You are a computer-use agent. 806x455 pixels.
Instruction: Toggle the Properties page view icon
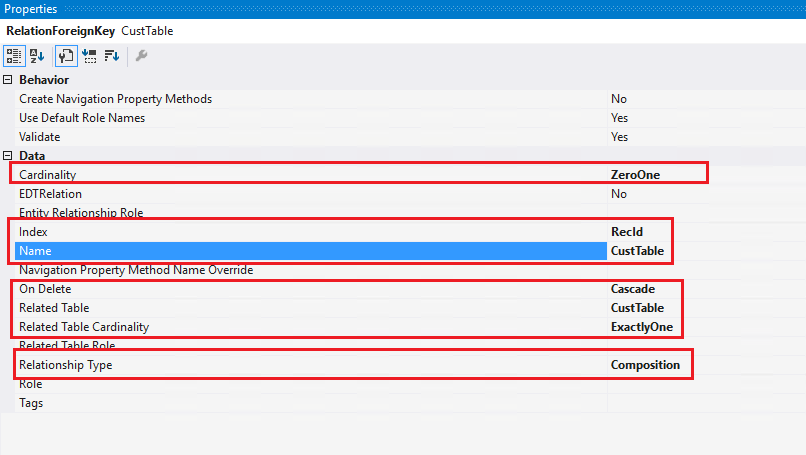point(63,56)
